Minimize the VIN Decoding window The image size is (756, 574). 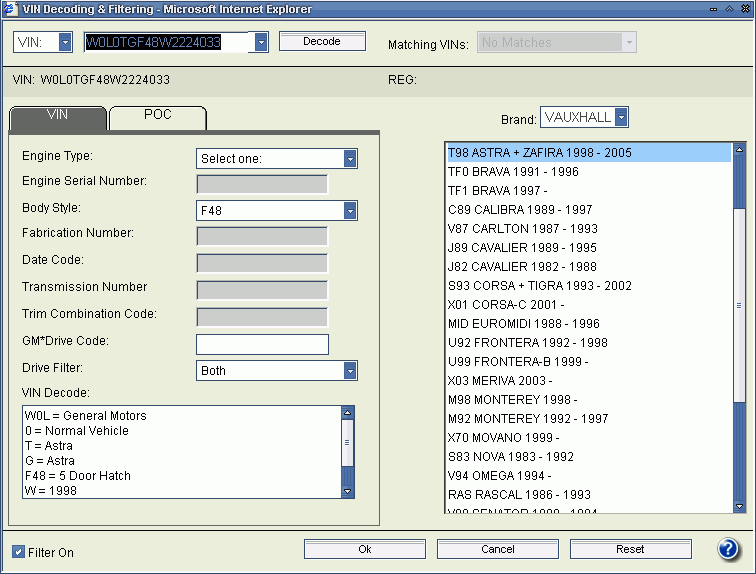coord(714,9)
